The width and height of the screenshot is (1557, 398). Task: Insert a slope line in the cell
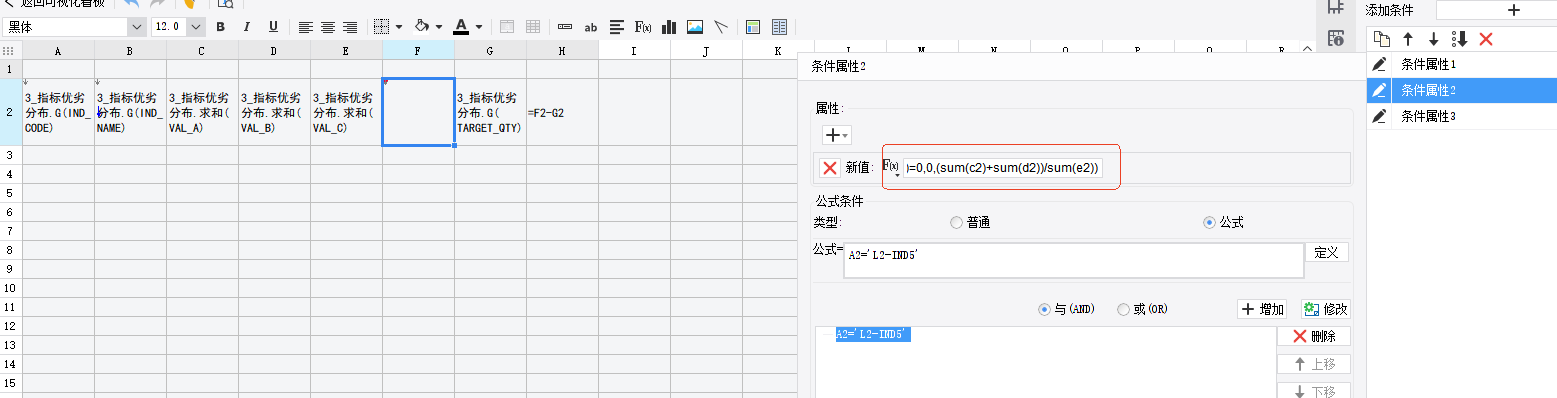pos(720,27)
